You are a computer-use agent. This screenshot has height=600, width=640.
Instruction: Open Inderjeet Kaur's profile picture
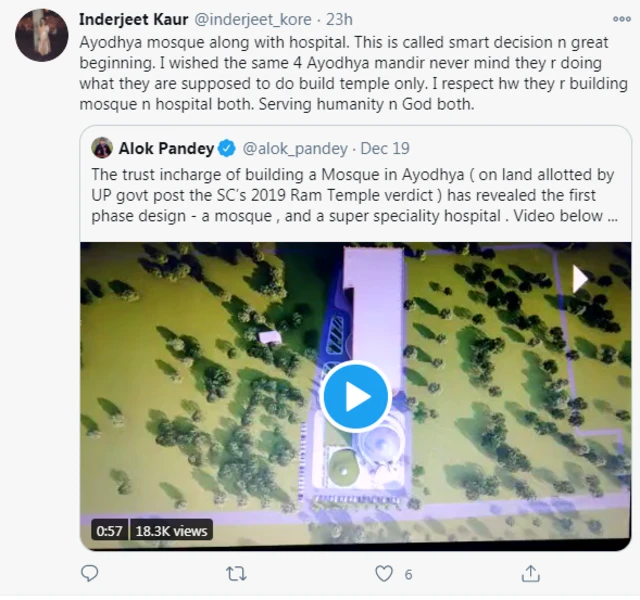pyautogui.click(x=41, y=36)
